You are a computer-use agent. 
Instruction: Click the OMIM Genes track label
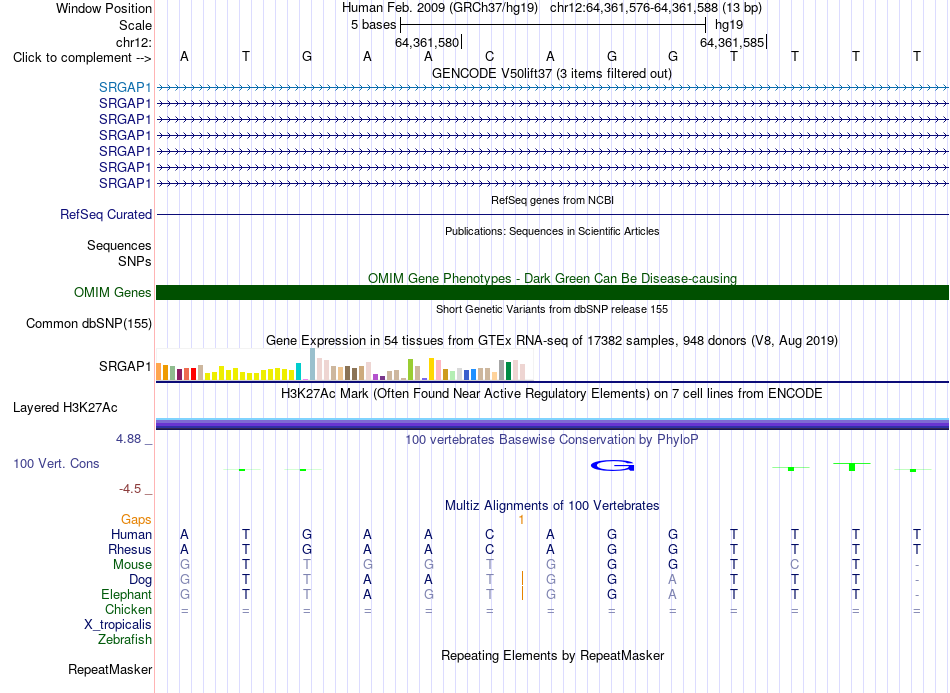pyautogui.click(x=113, y=293)
